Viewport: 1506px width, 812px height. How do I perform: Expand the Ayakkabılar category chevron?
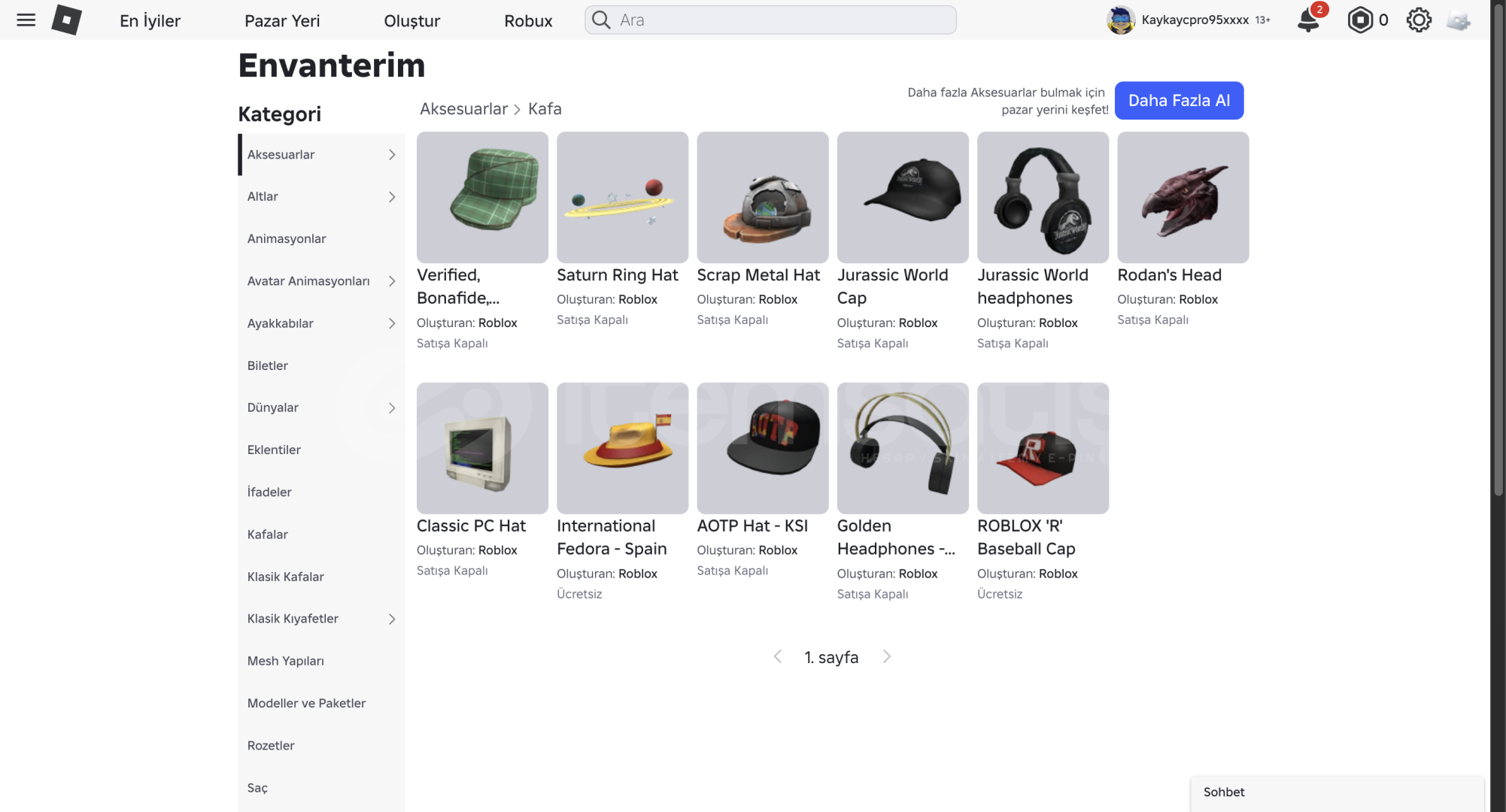click(392, 323)
